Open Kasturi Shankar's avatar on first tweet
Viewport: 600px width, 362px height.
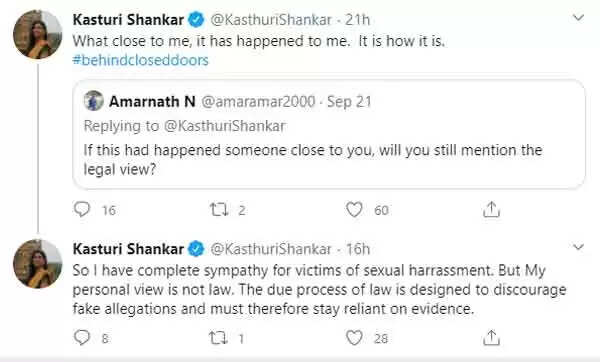point(38,34)
